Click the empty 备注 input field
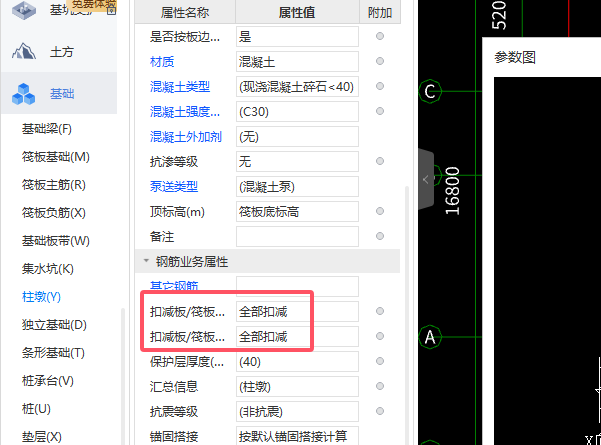This screenshot has height=445, width=601. point(297,236)
